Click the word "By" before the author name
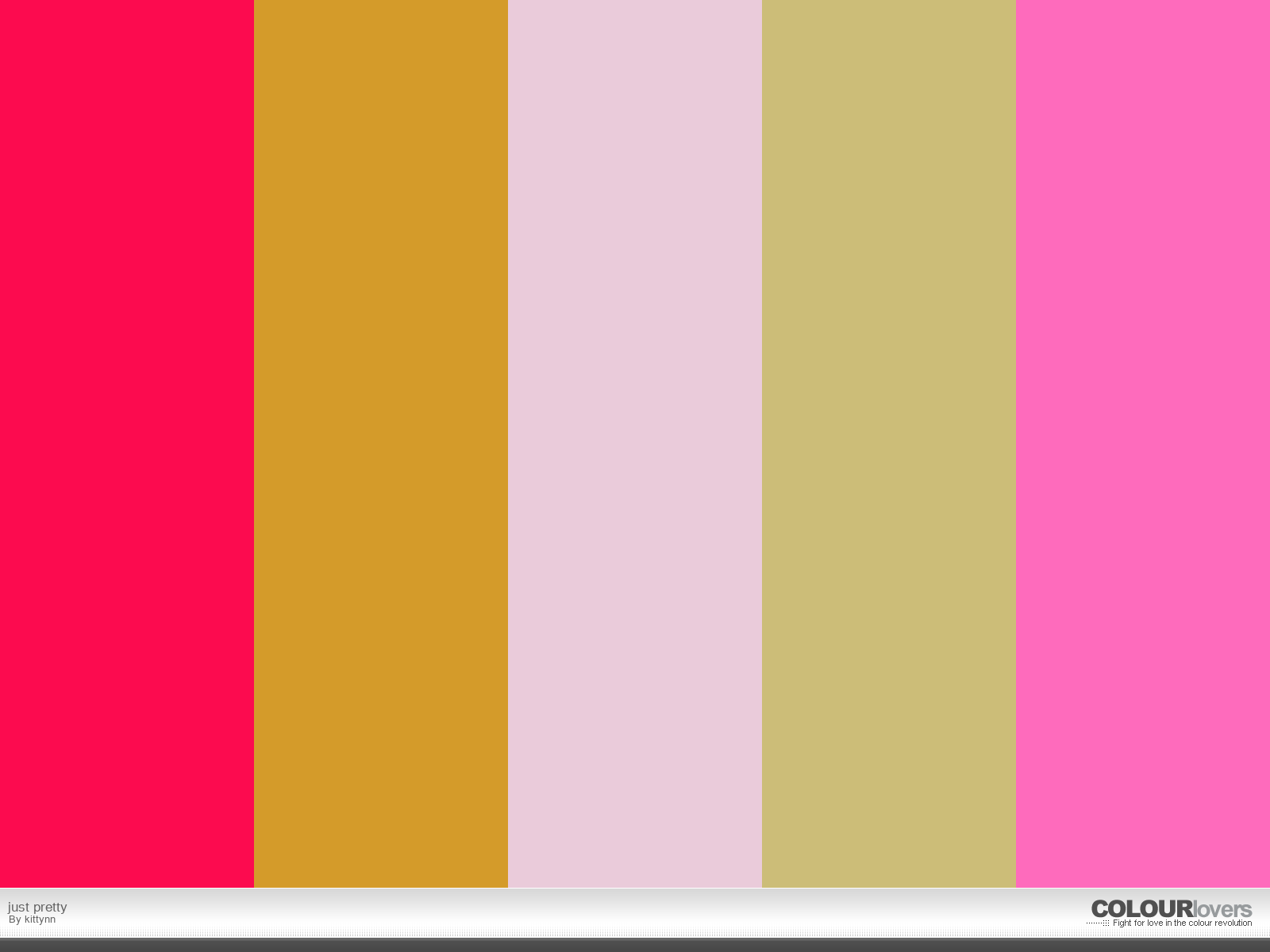The height and width of the screenshot is (952, 1270). pyautogui.click(x=14, y=919)
